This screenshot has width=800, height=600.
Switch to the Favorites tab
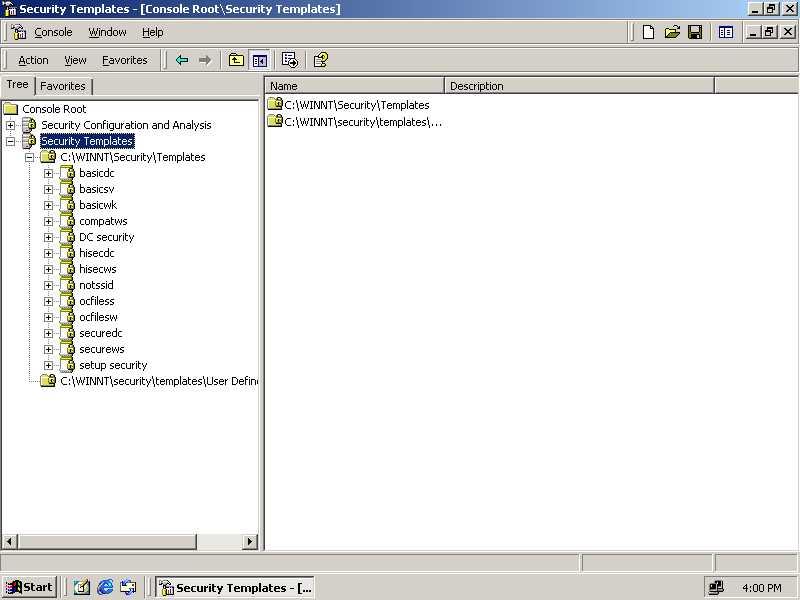pos(63,86)
